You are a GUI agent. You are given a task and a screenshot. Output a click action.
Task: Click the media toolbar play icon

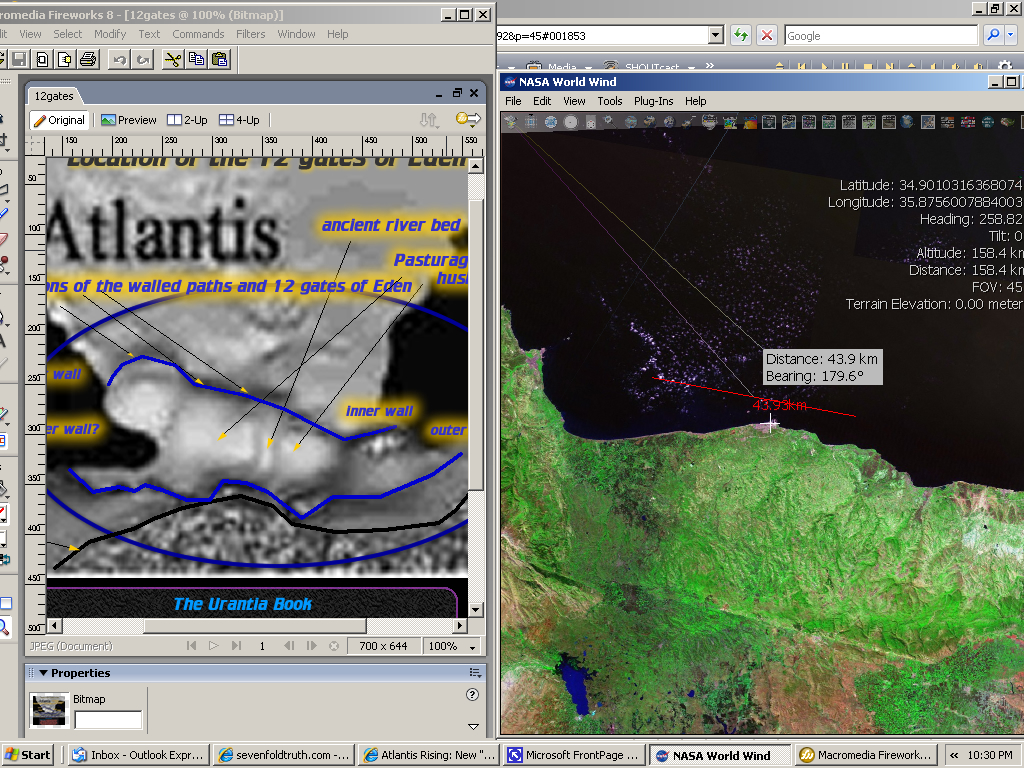824,67
